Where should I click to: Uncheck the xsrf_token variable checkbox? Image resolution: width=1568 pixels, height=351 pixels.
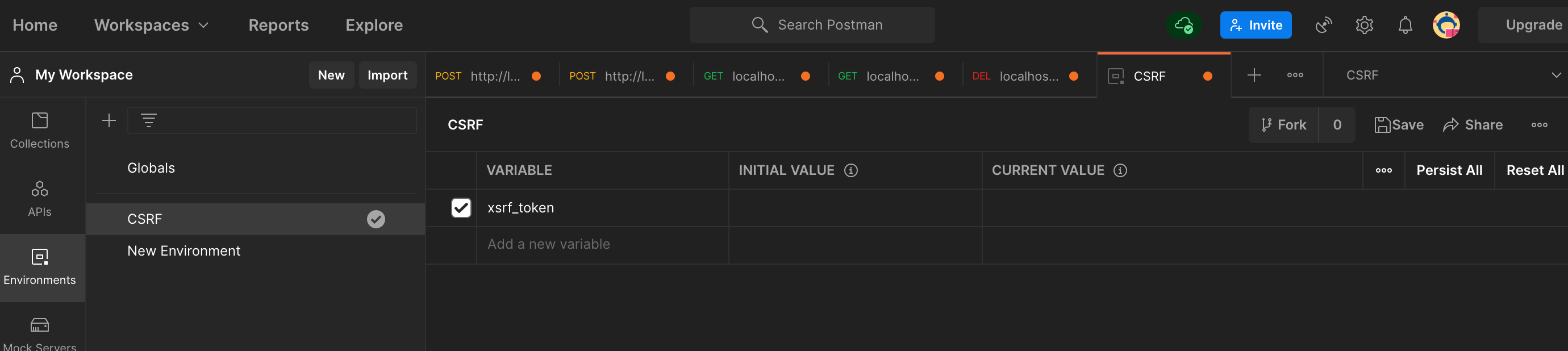(461, 208)
